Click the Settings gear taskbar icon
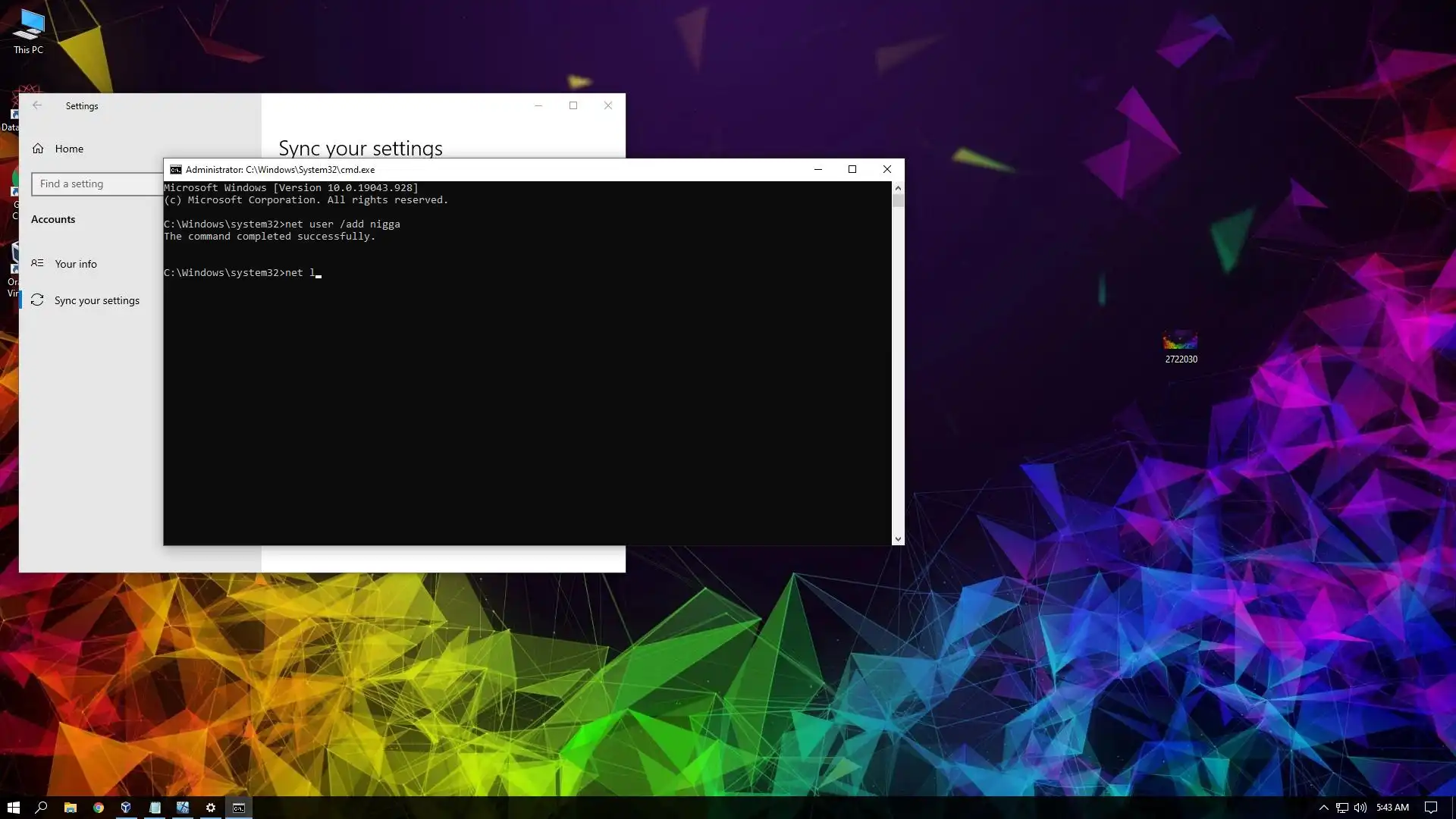Image resolution: width=1456 pixels, height=819 pixels. pyautogui.click(x=211, y=808)
